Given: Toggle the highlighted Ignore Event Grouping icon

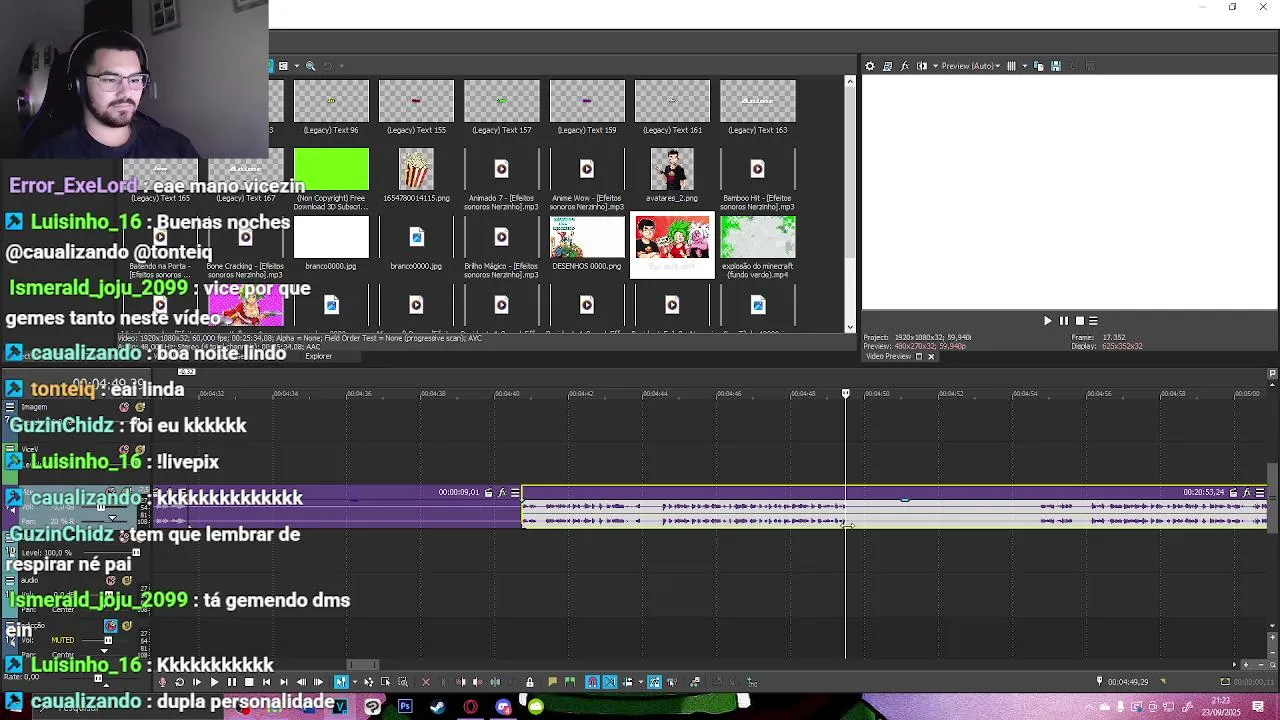Looking at the screenshot, I should click(x=654, y=682).
